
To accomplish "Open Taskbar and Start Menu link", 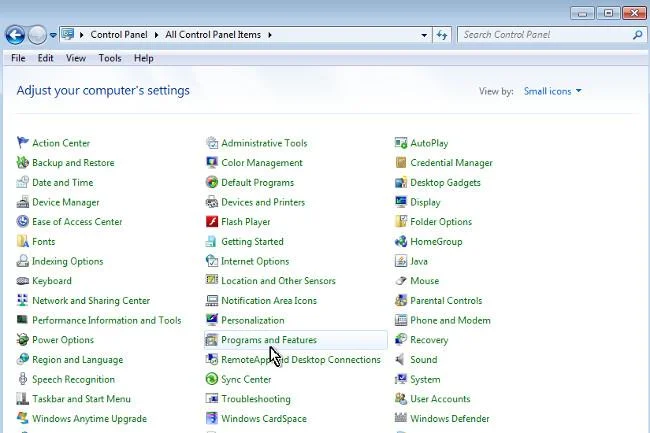I will click(x=81, y=399).
